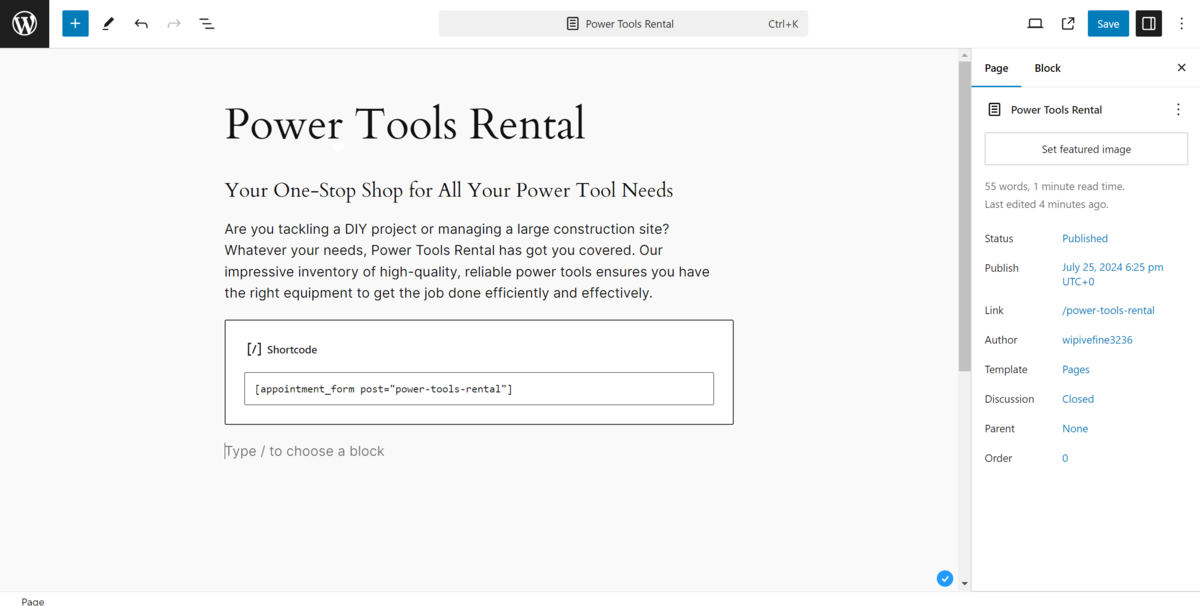1200x606 pixels.
Task: Change the Published status
Action: pyautogui.click(x=1085, y=239)
